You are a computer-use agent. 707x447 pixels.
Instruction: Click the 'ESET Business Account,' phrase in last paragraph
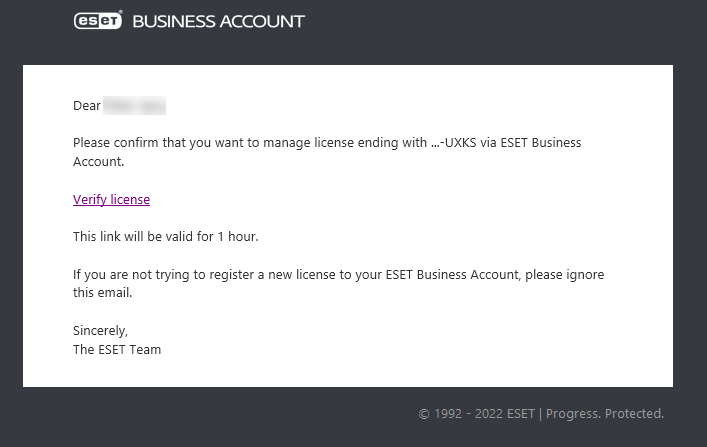[453, 275]
